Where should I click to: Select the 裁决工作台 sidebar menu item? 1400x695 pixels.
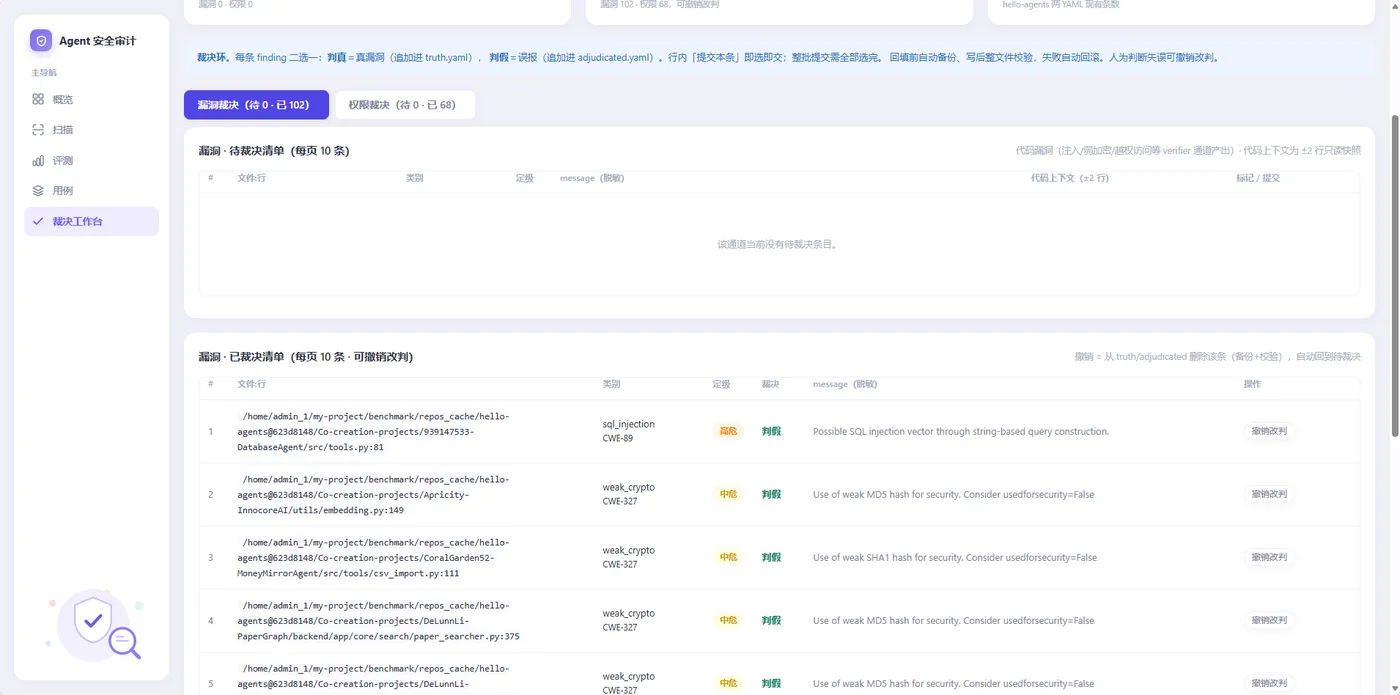(91, 221)
